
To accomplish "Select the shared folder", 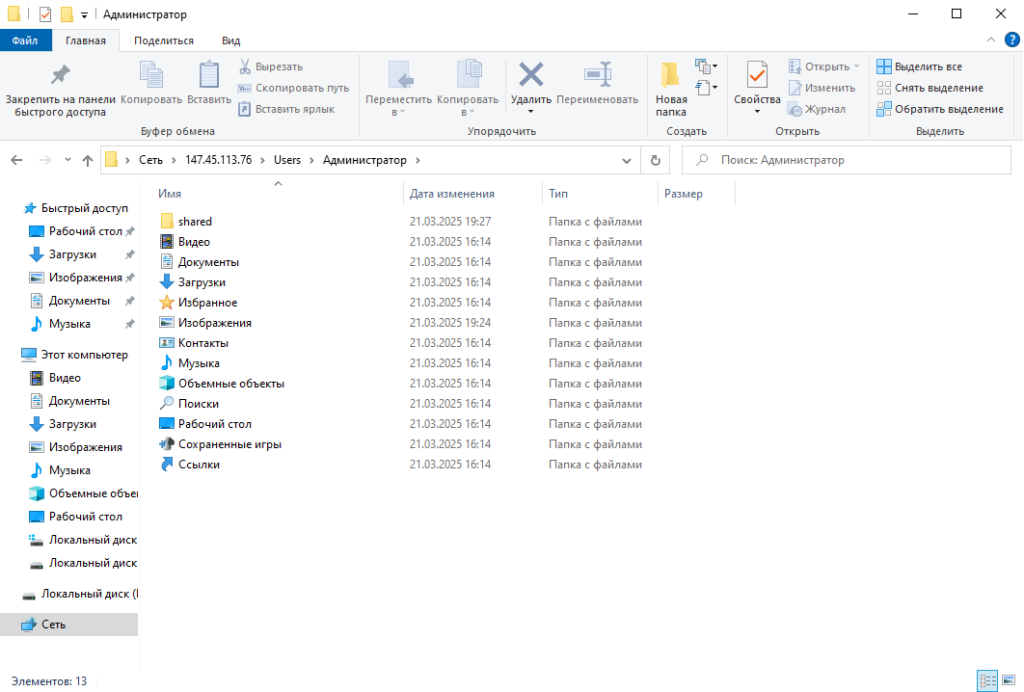I will click(x=195, y=222).
